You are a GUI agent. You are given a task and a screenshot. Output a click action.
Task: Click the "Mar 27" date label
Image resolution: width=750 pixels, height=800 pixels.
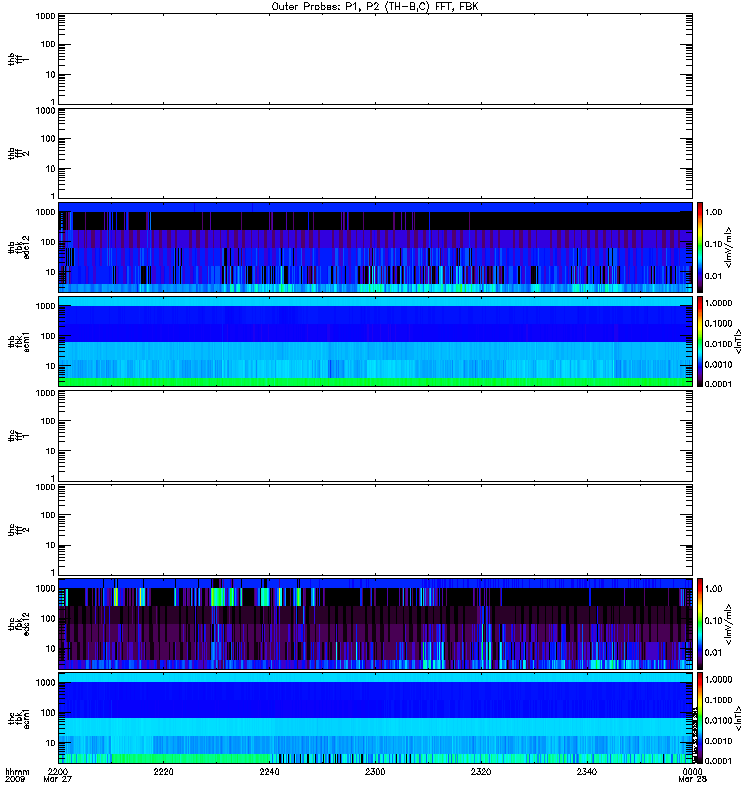58,780
